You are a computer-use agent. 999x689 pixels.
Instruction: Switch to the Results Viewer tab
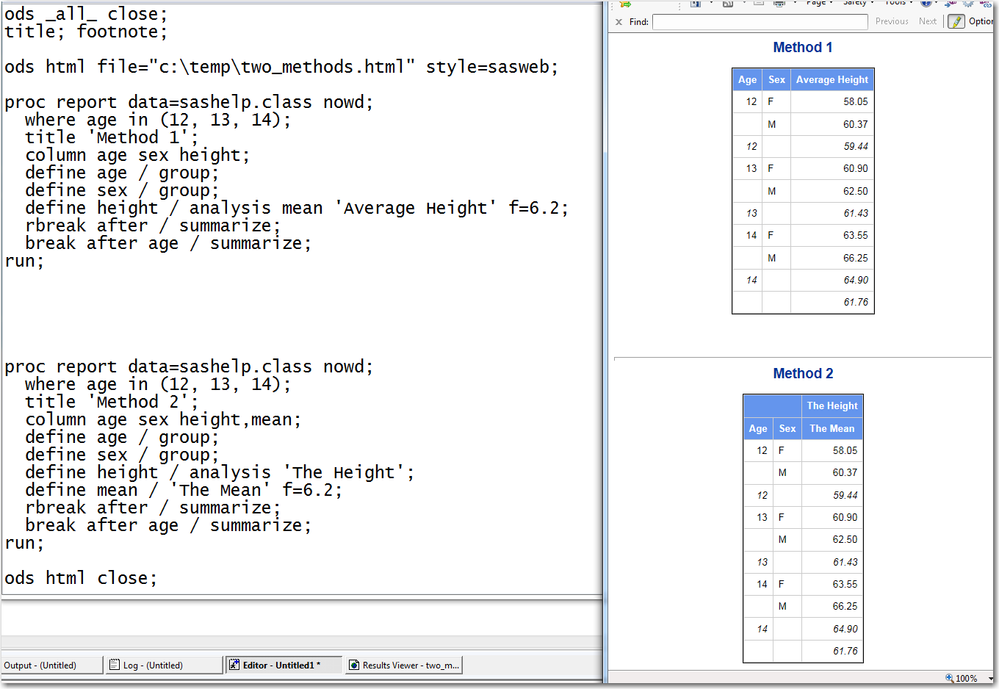pyautogui.click(x=404, y=665)
